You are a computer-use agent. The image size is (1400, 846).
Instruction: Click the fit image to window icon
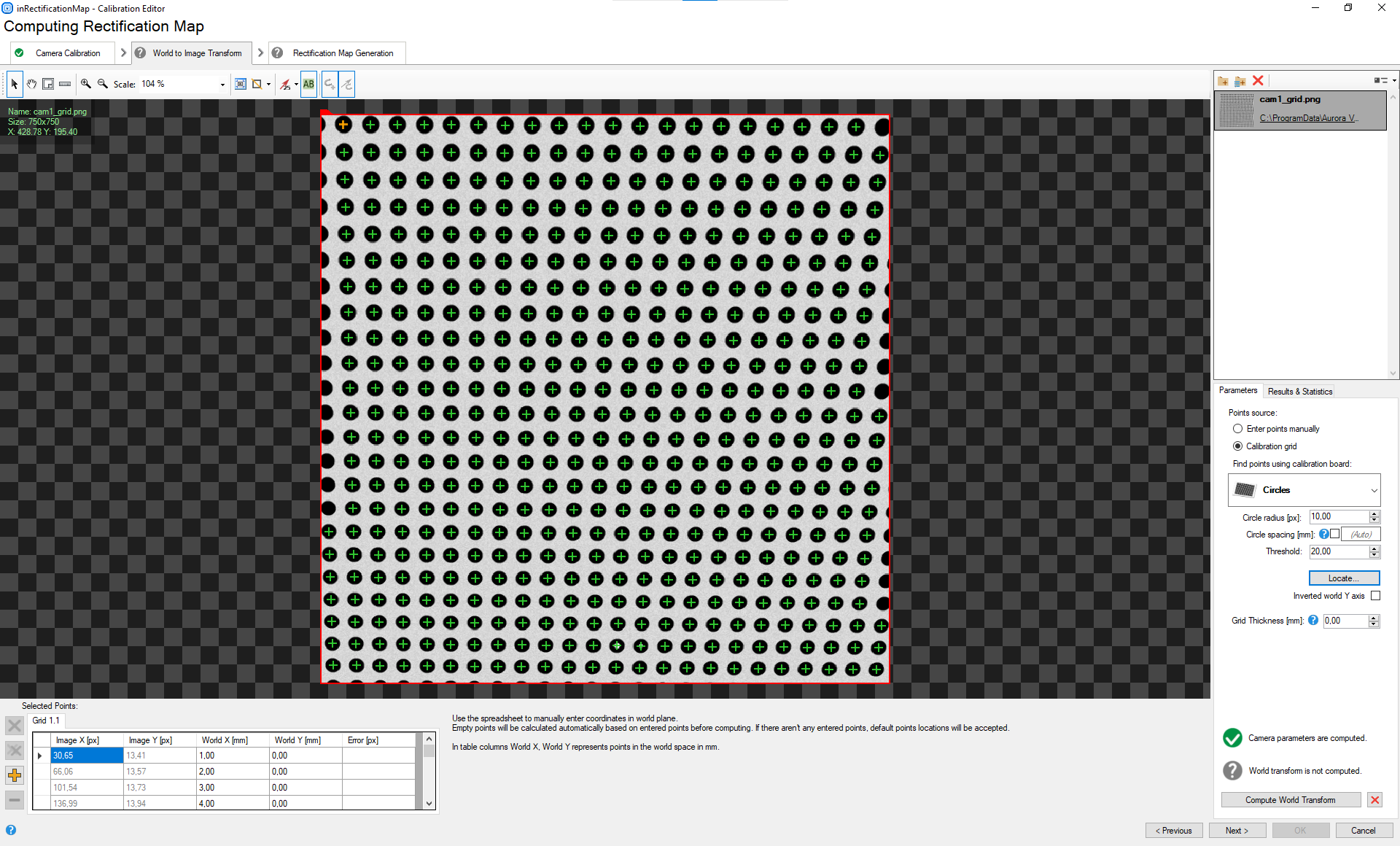point(241,84)
